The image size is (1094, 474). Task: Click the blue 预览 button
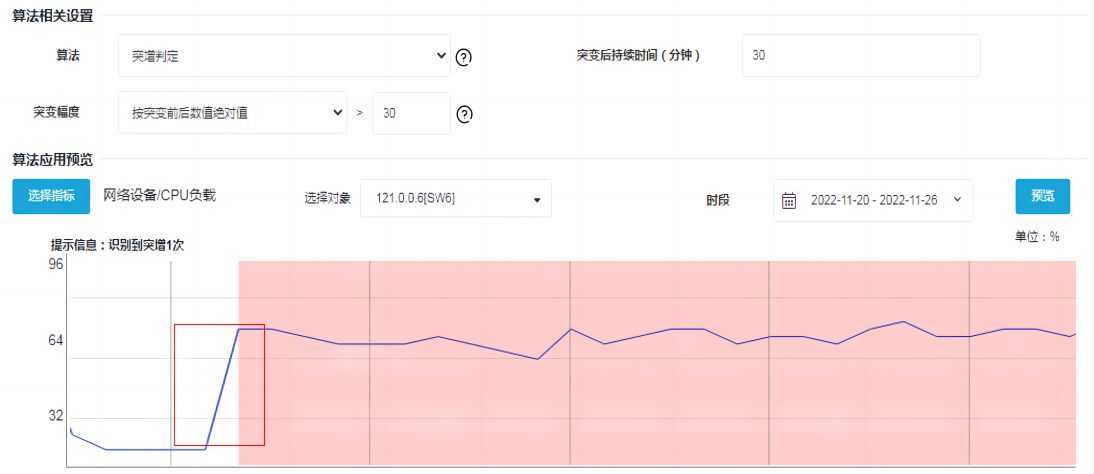tap(1042, 196)
